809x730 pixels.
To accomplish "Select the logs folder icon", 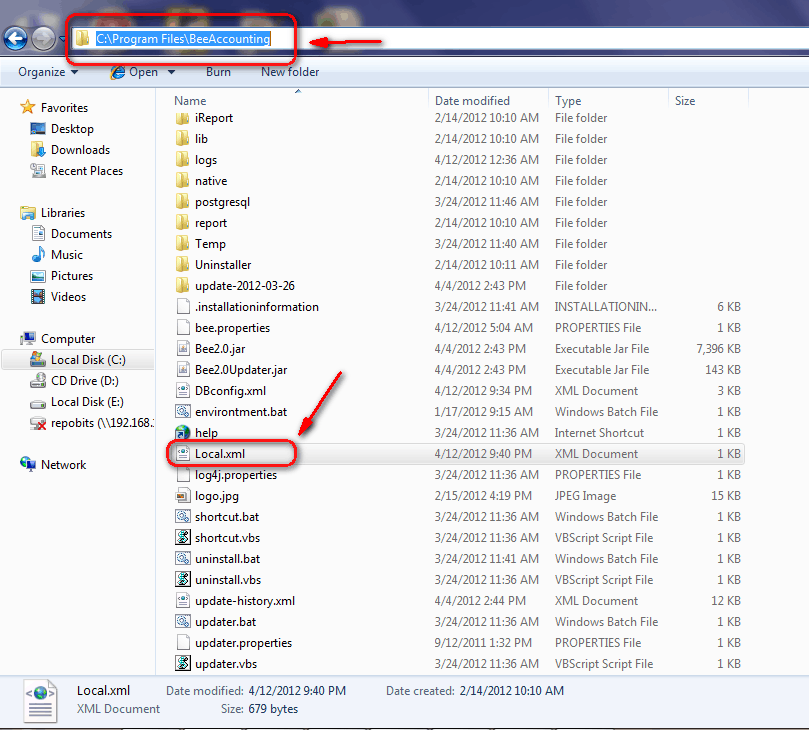I will (x=182, y=160).
